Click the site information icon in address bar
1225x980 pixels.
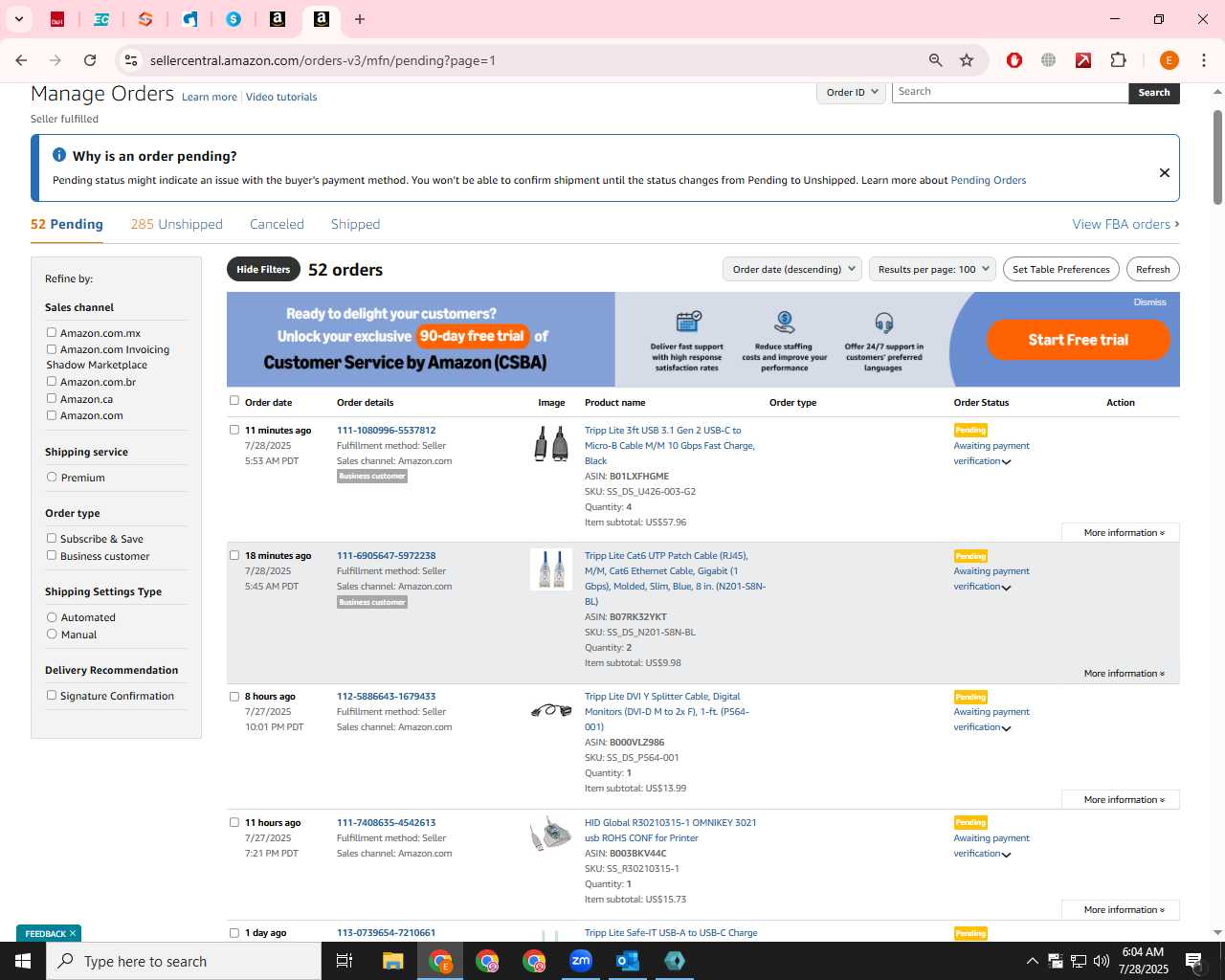pyautogui.click(x=131, y=60)
